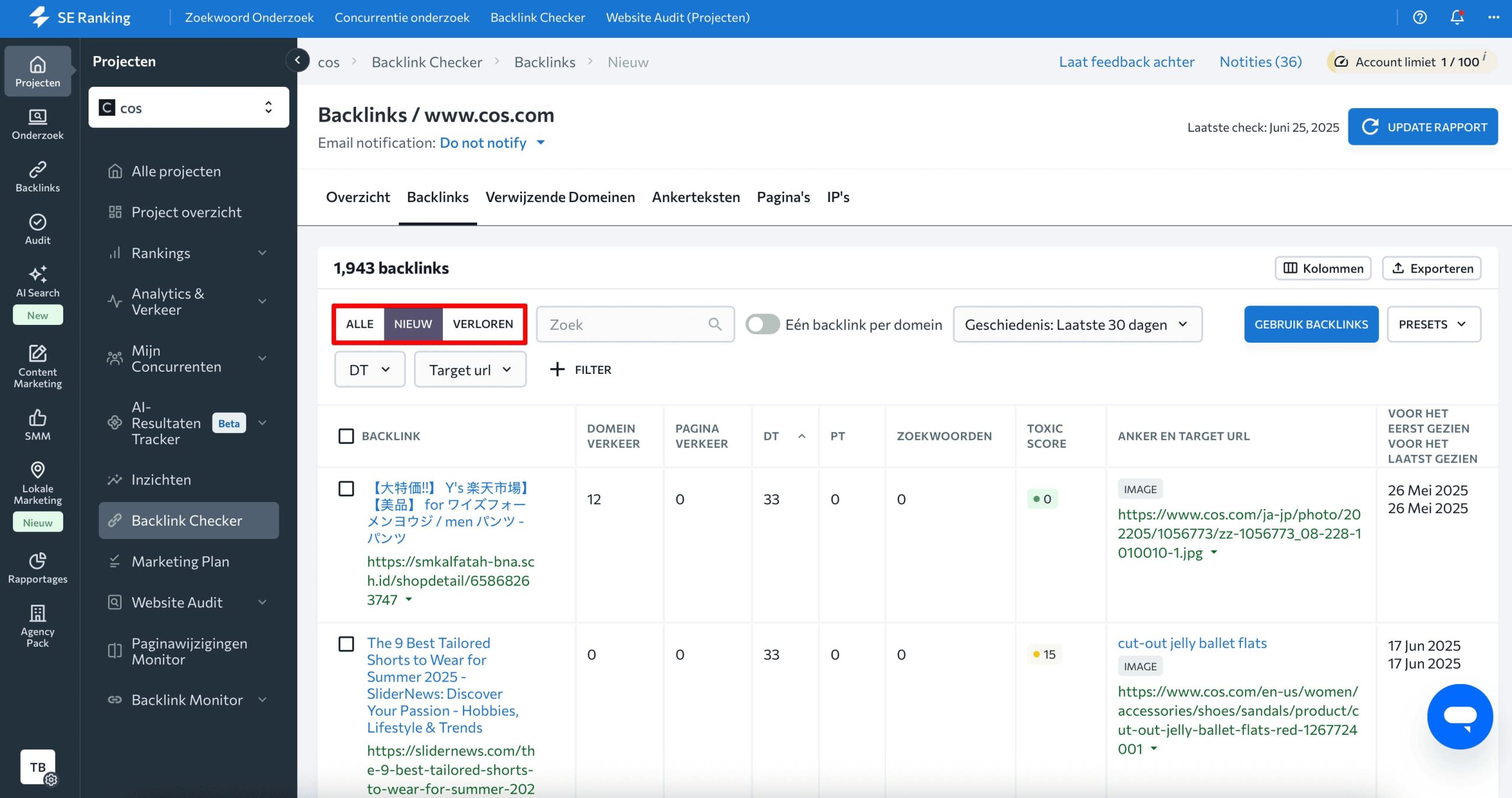
Task: Open the Lokale Marketing pin icon
Action: point(38,483)
